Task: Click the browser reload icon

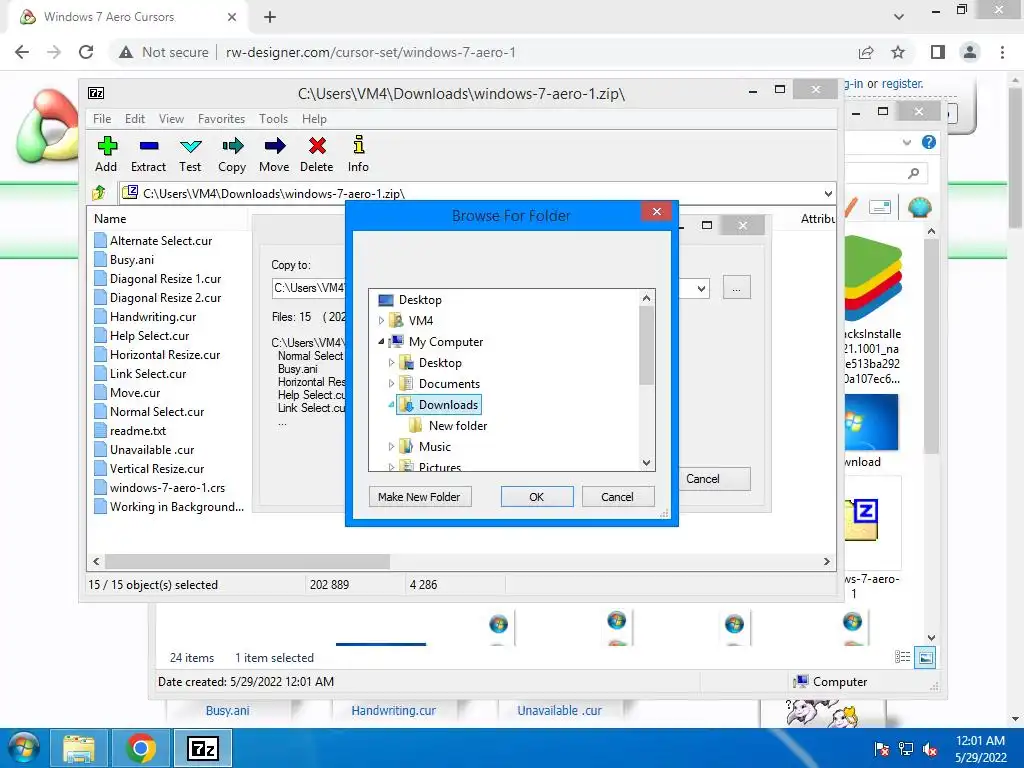Action: coord(86,52)
